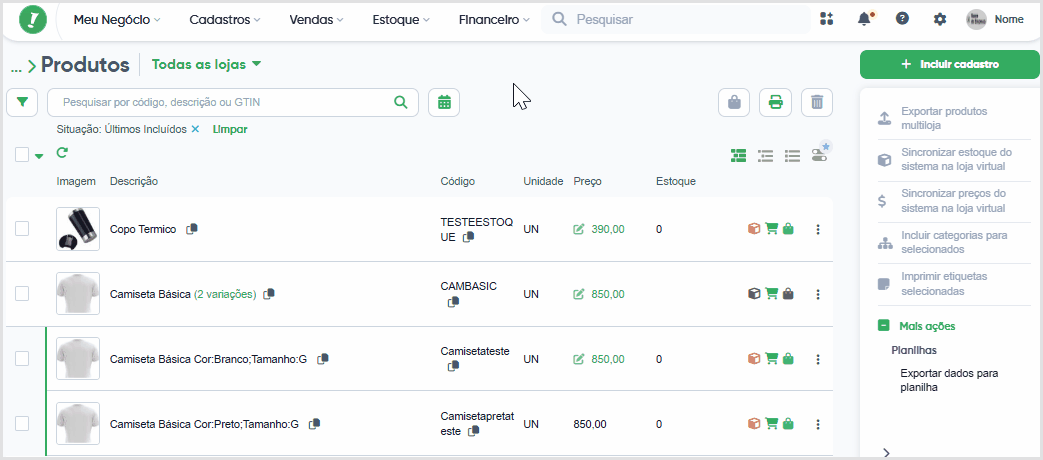Screen dimensions: 1043x460
Task: Open options menu for Camiseta Básica Cor:Preto
Action: [x=818, y=424]
